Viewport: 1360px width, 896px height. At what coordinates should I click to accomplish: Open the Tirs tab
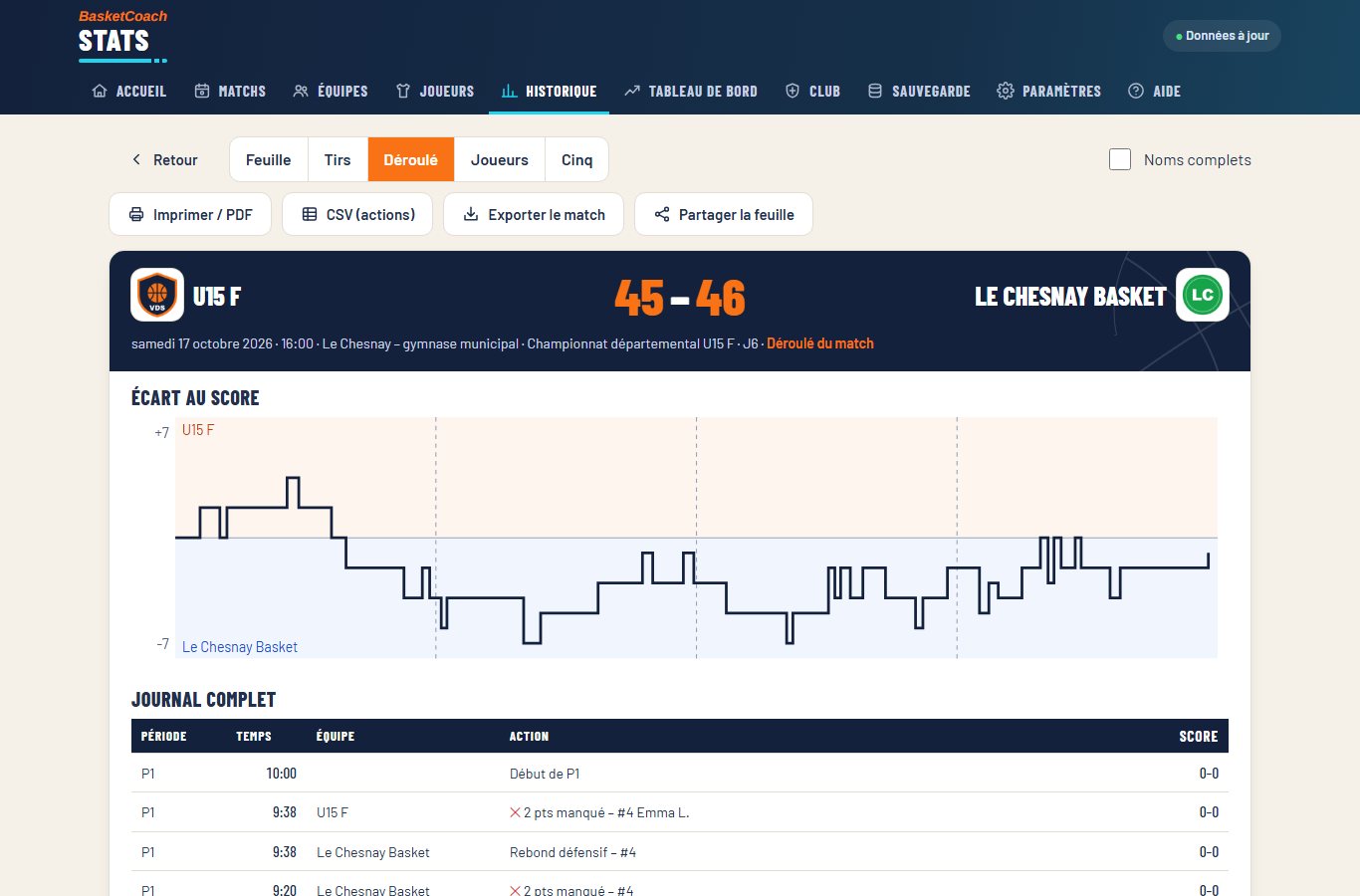(x=338, y=159)
